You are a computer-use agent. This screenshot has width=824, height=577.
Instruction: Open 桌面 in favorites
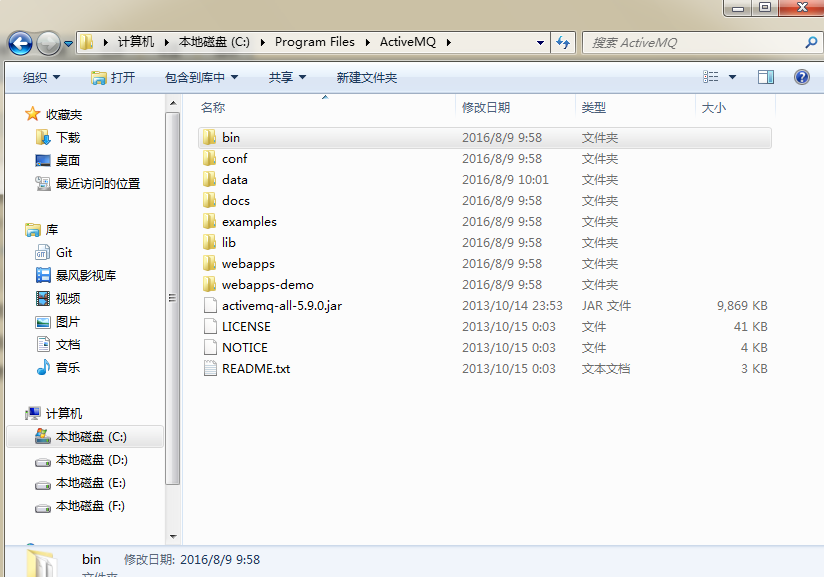click(x=68, y=160)
